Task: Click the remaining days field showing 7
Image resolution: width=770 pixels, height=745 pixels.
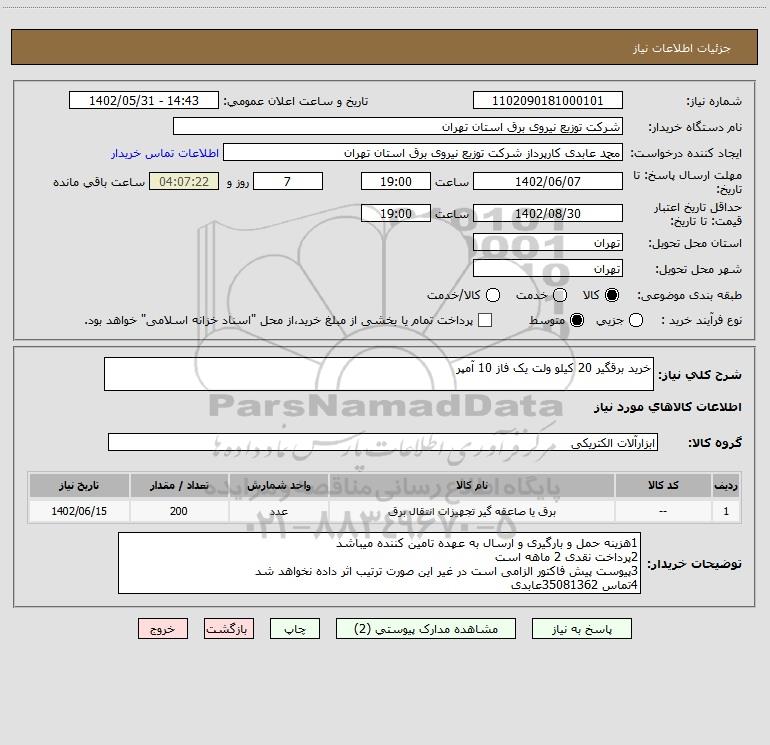Action: (288, 181)
